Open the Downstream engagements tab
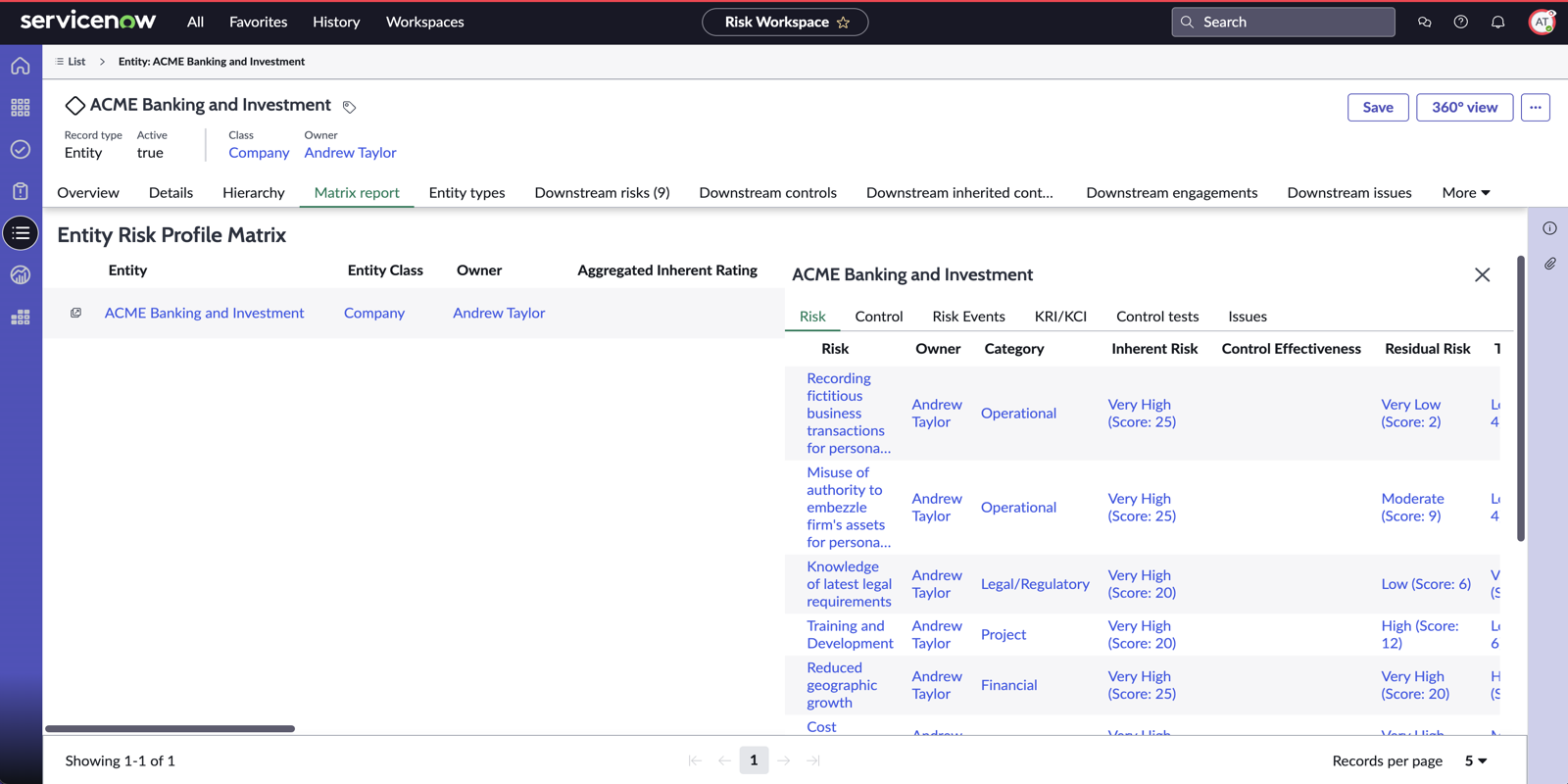This screenshot has height=784, width=1568. 1172,193
